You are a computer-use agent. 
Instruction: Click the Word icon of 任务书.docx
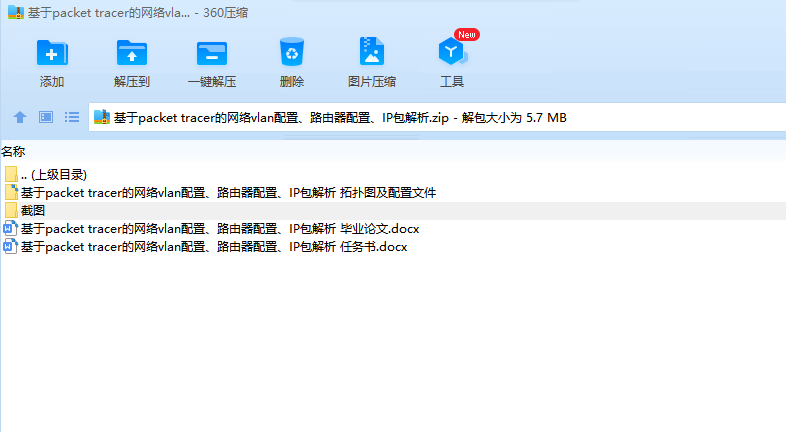[11, 247]
